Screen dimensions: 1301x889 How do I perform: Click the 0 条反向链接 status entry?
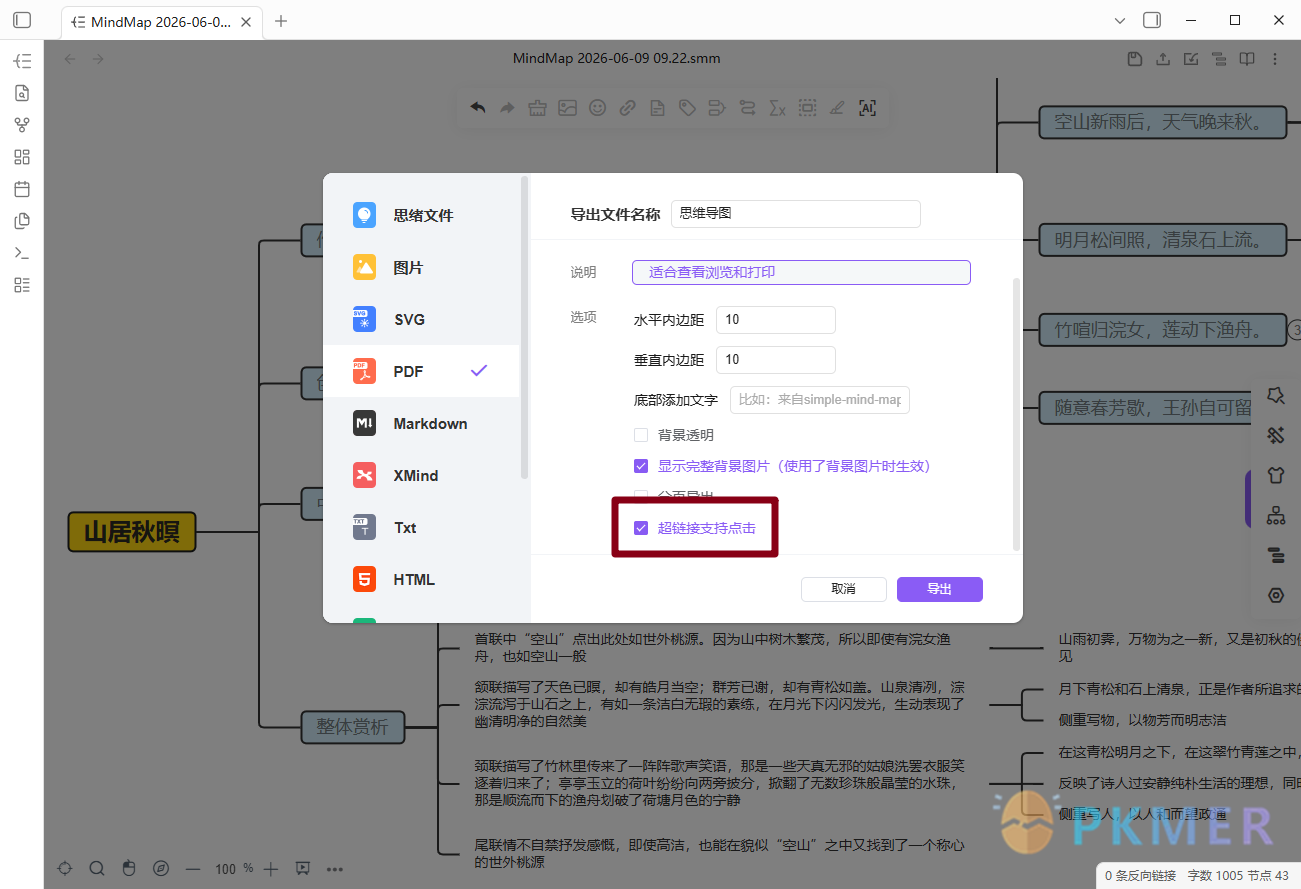click(x=1140, y=876)
